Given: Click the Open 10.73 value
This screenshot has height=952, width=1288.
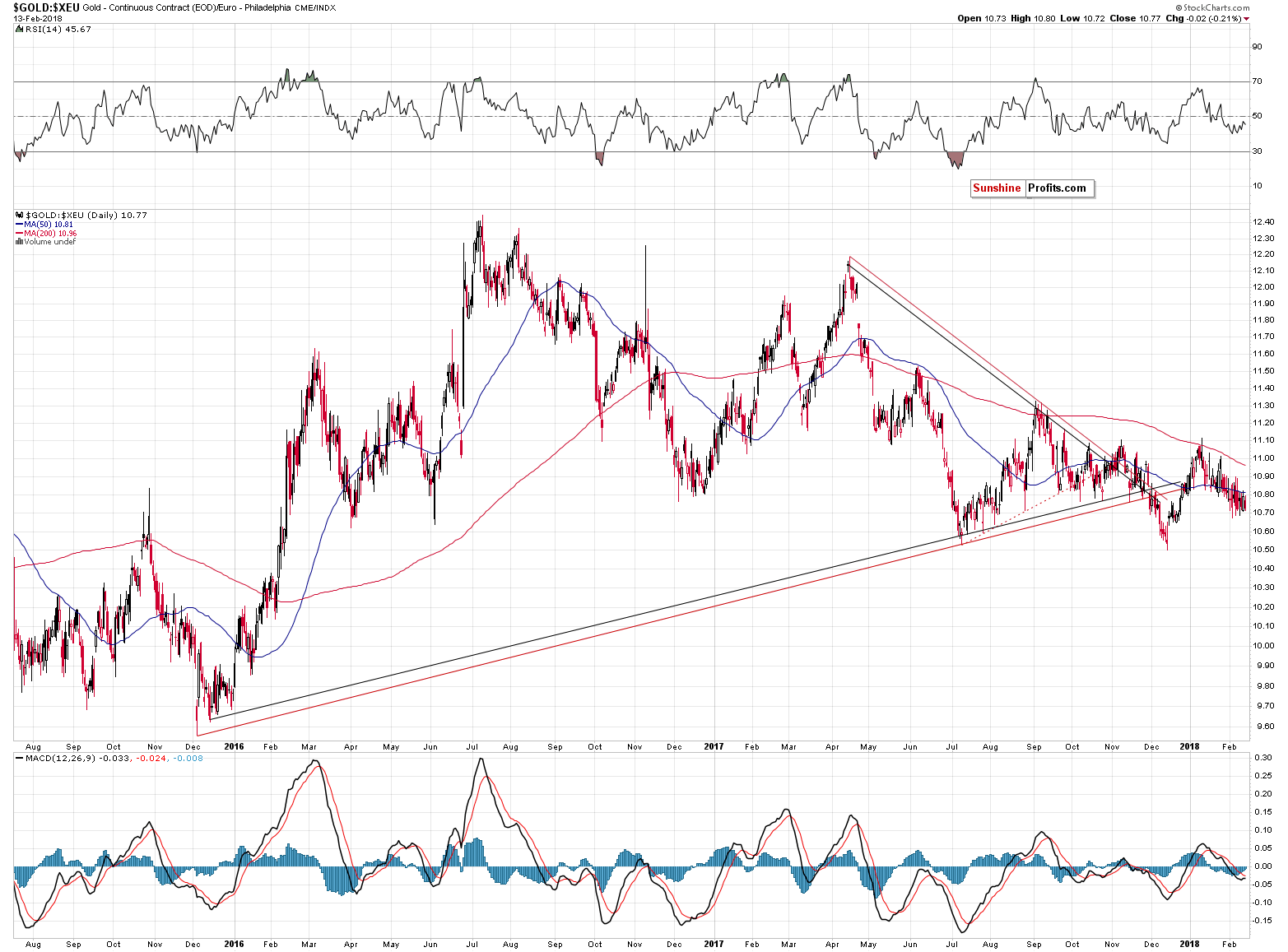Looking at the screenshot, I should click(x=981, y=18).
